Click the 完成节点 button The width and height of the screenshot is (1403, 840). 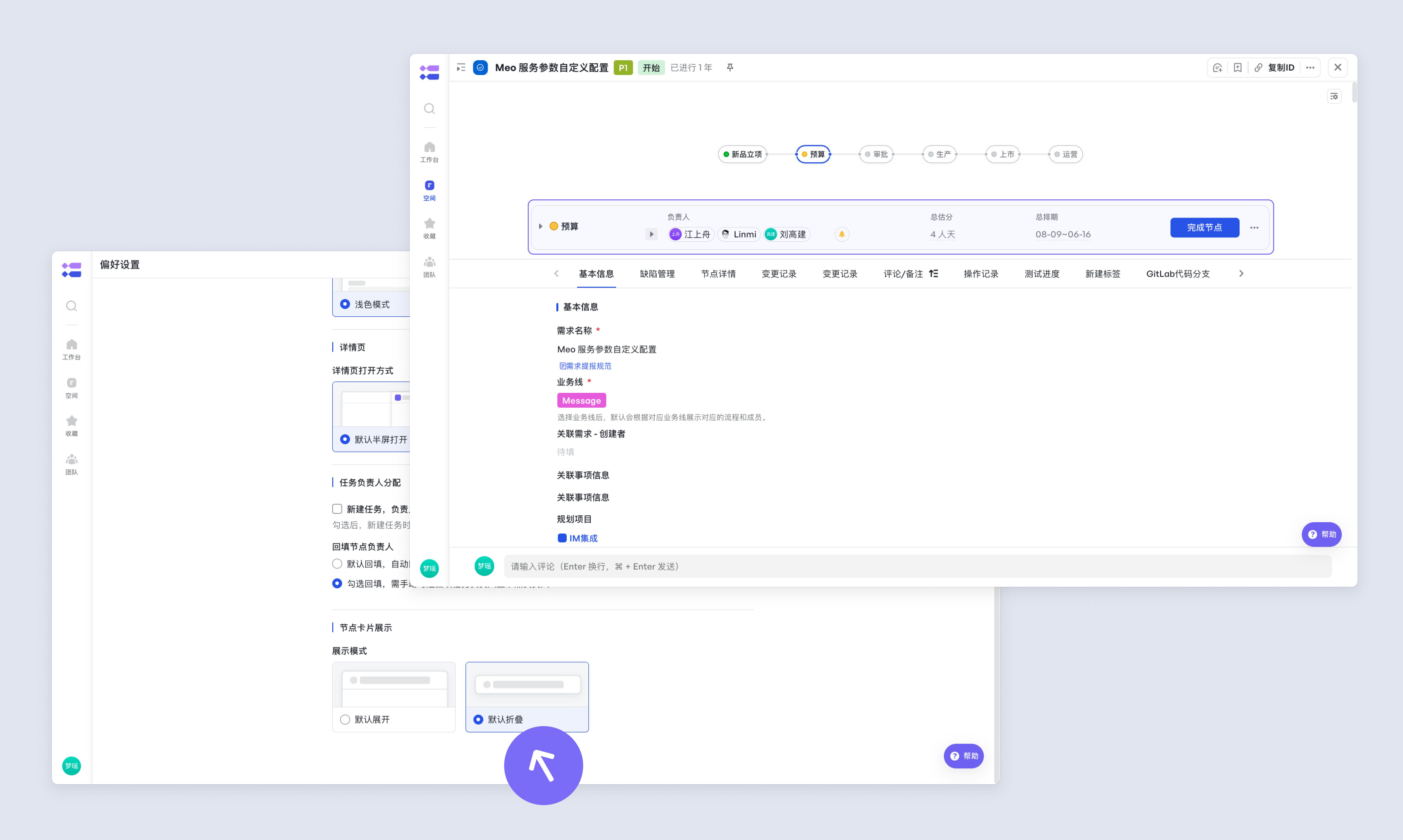pyautogui.click(x=1204, y=228)
